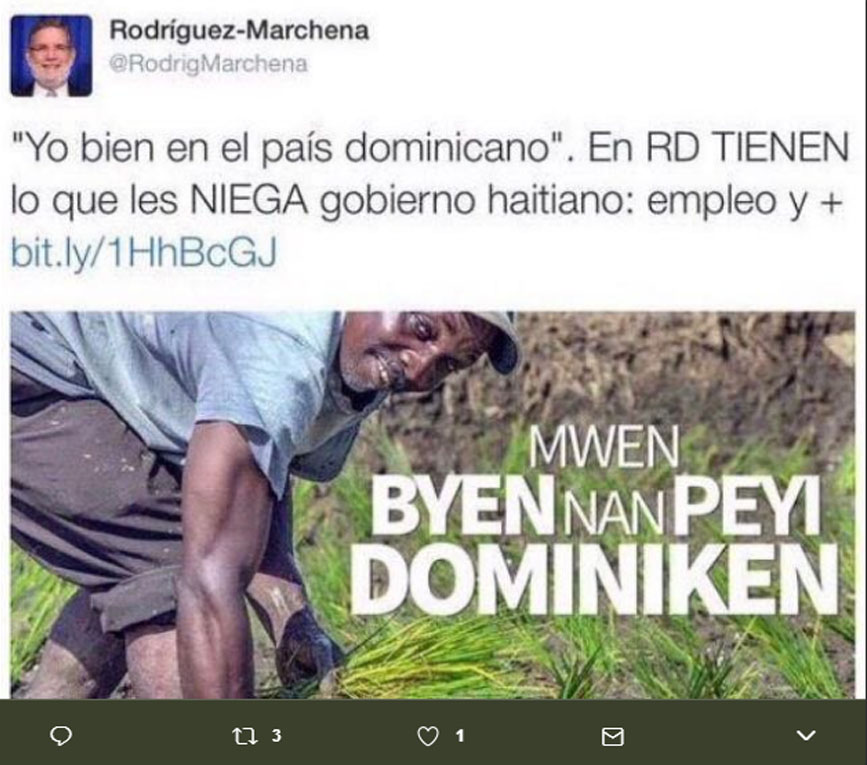Open the retweet count showing 3

tap(276, 735)
